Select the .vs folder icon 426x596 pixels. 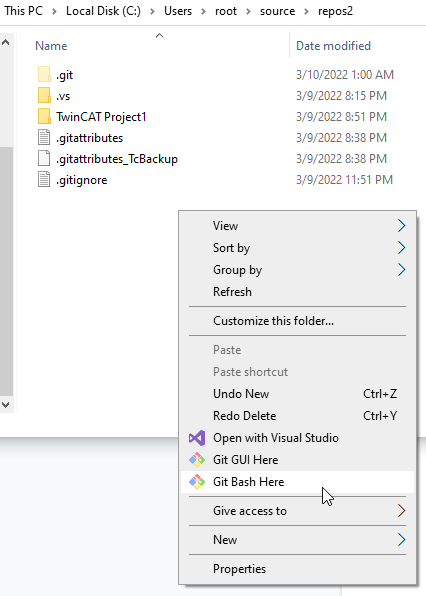[44, 95]
